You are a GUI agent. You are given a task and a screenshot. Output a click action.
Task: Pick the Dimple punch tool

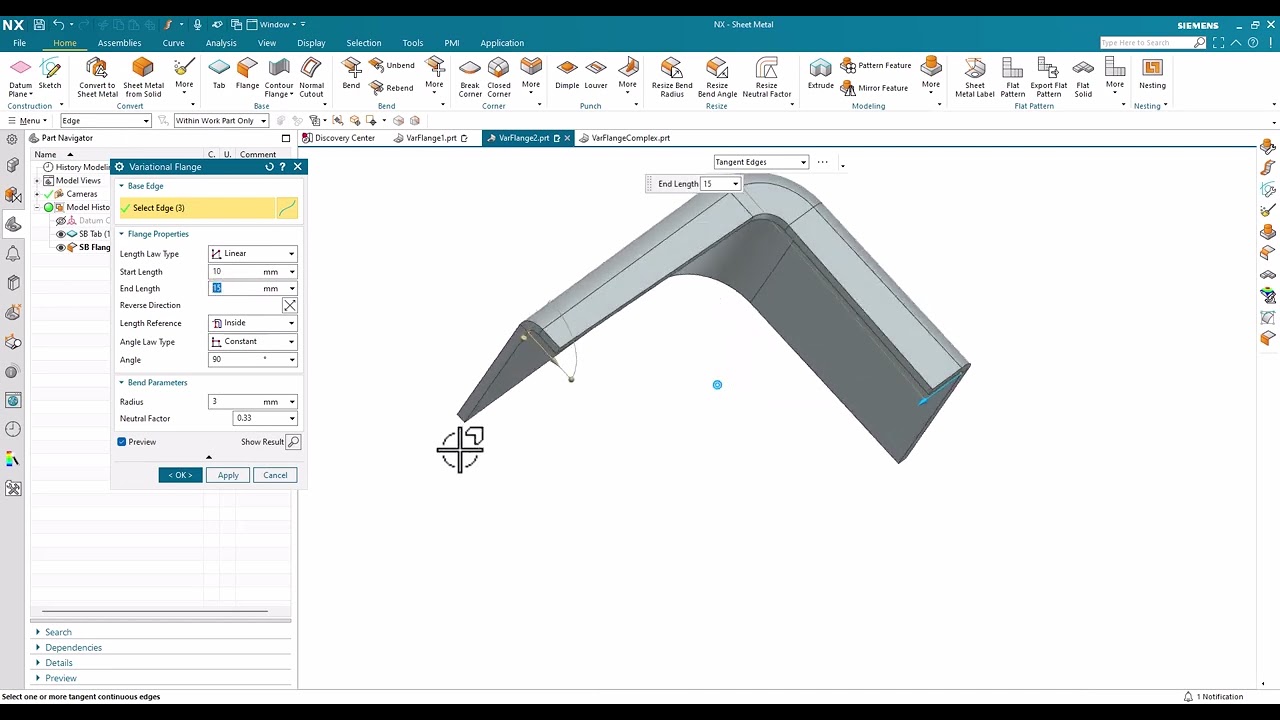567,74
